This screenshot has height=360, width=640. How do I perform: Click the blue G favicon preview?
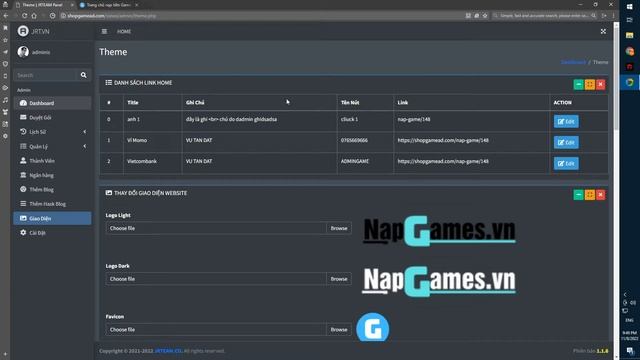point(373,327)
